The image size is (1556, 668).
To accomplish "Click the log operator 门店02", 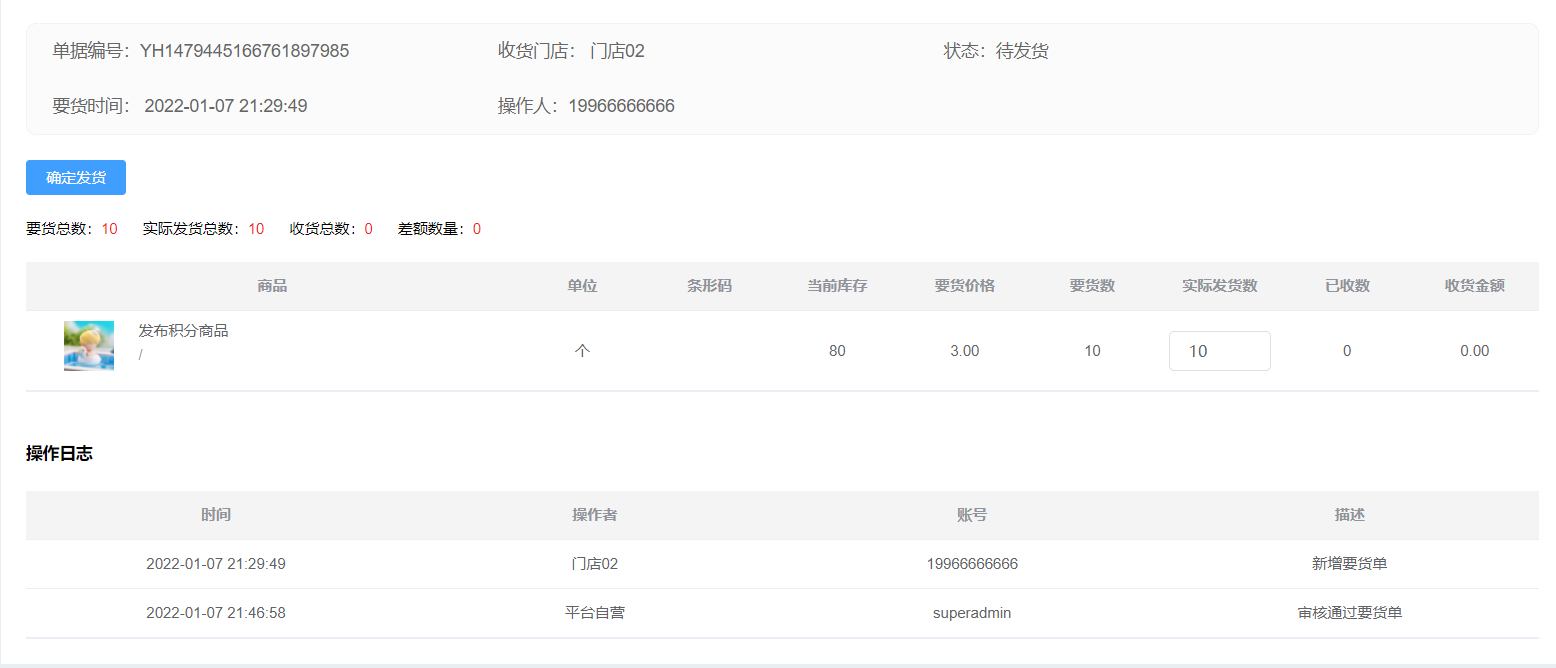I will [x=594, y=564].
